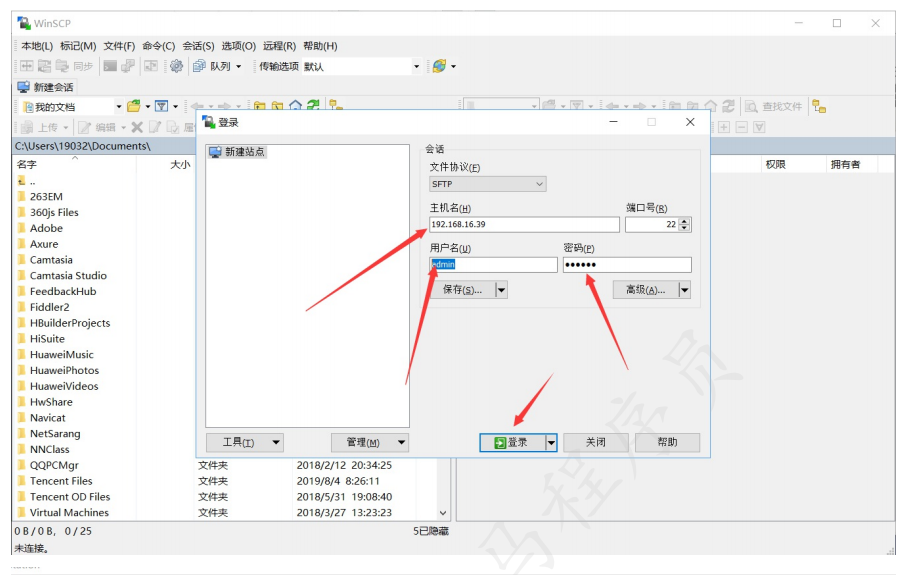Open the Local (本地) menu

click(x=37, y=46)
